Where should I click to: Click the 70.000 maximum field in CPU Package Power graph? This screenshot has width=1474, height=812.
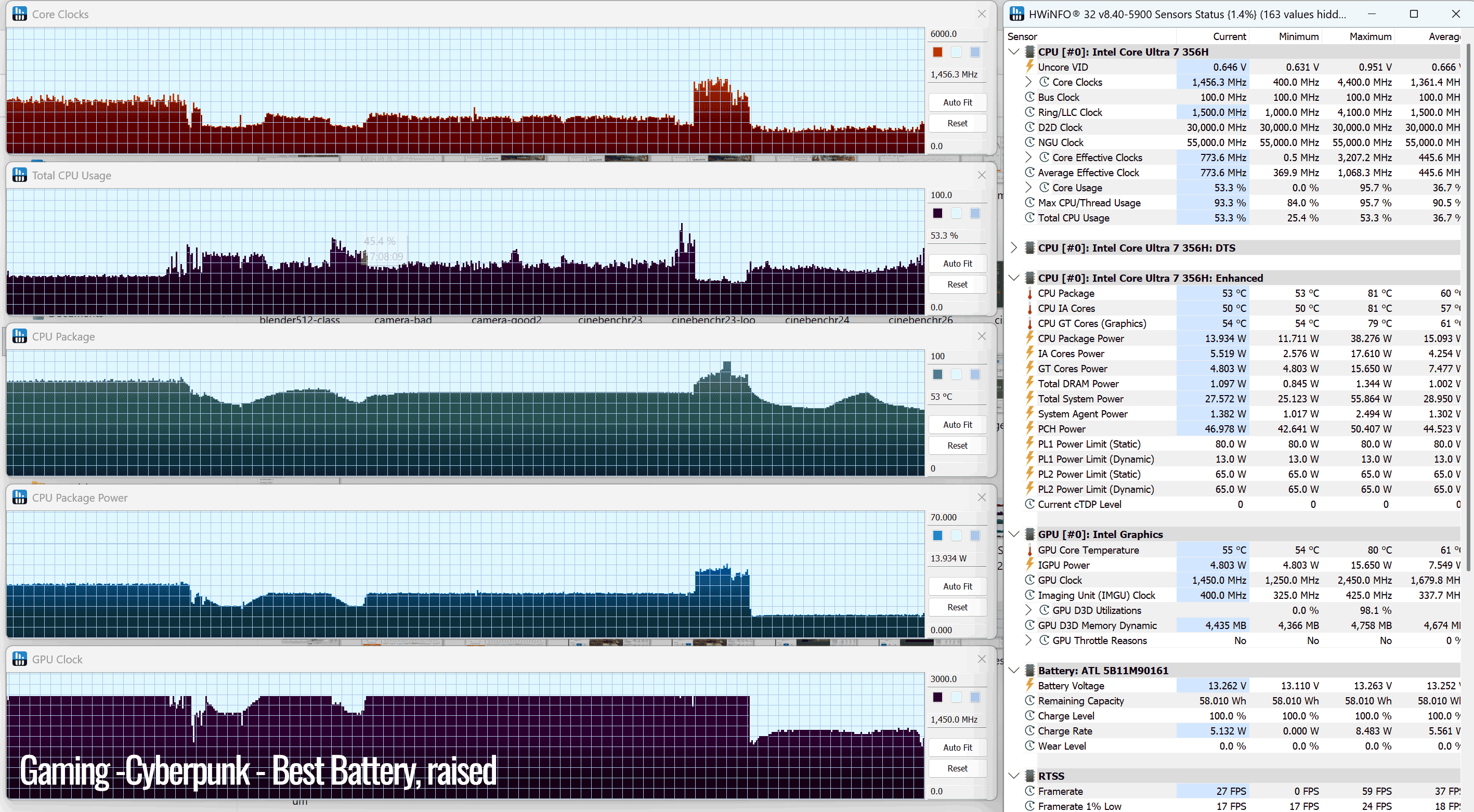[957, 517]
